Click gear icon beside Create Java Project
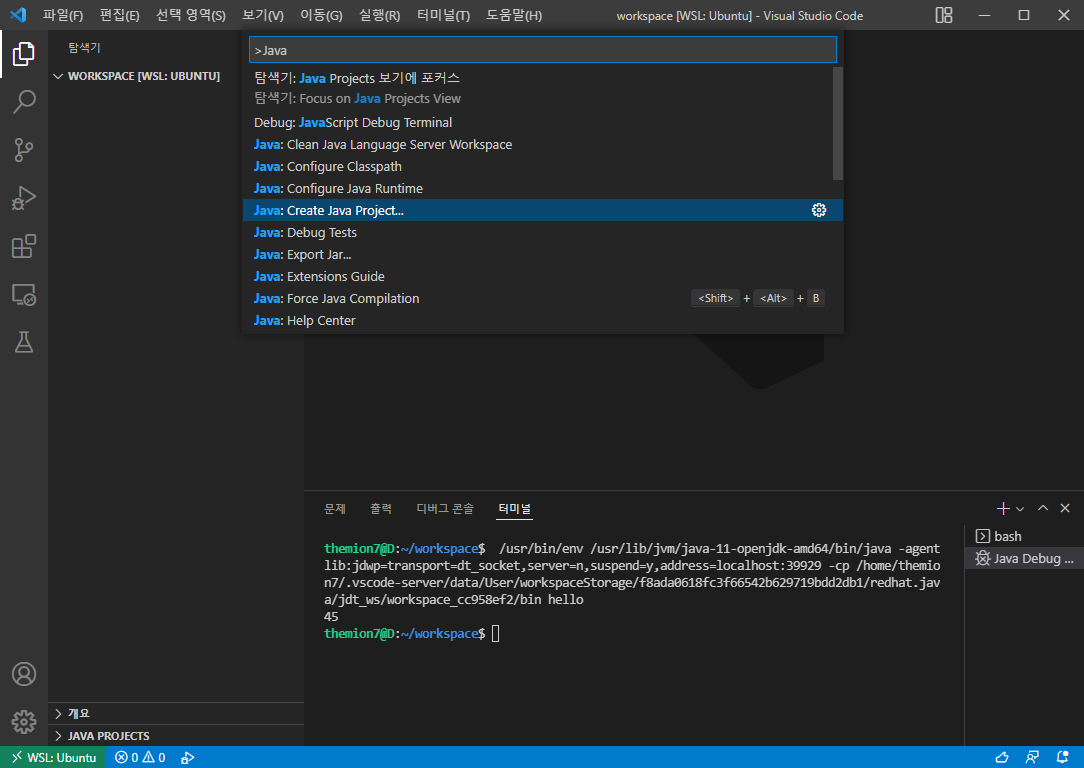Viewport: 1084px width, 768px height. 819,210
